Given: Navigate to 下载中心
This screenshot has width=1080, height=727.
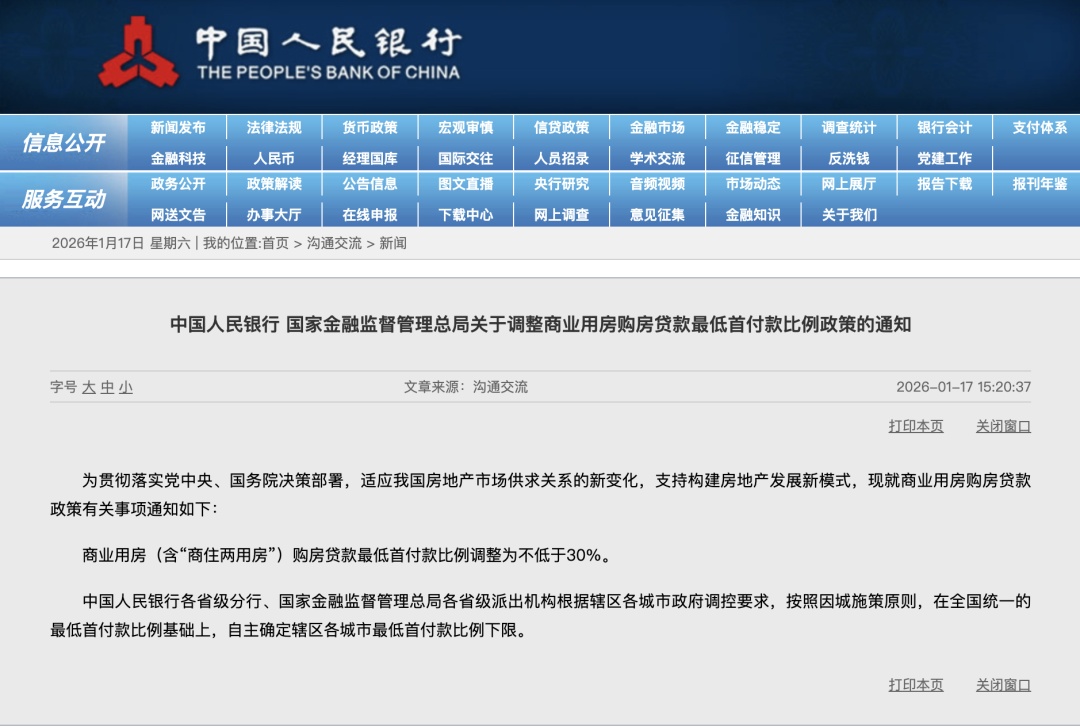Looking at the screenshot, I should [466, 214].
